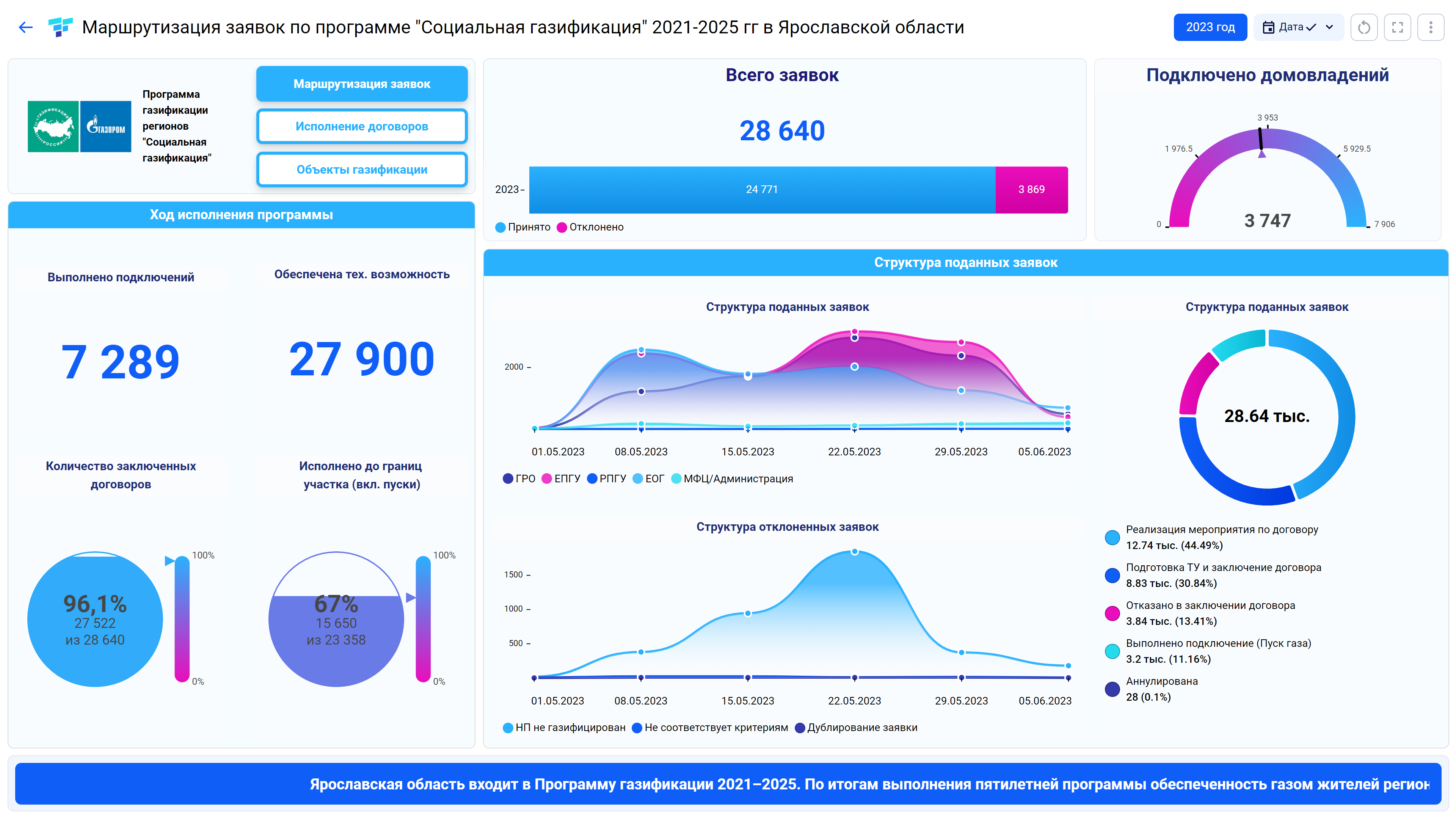The height and width of the screenshot is (819, 1456).
Task: Click the Подключено домовладений title
Action: coord(1267,75)
